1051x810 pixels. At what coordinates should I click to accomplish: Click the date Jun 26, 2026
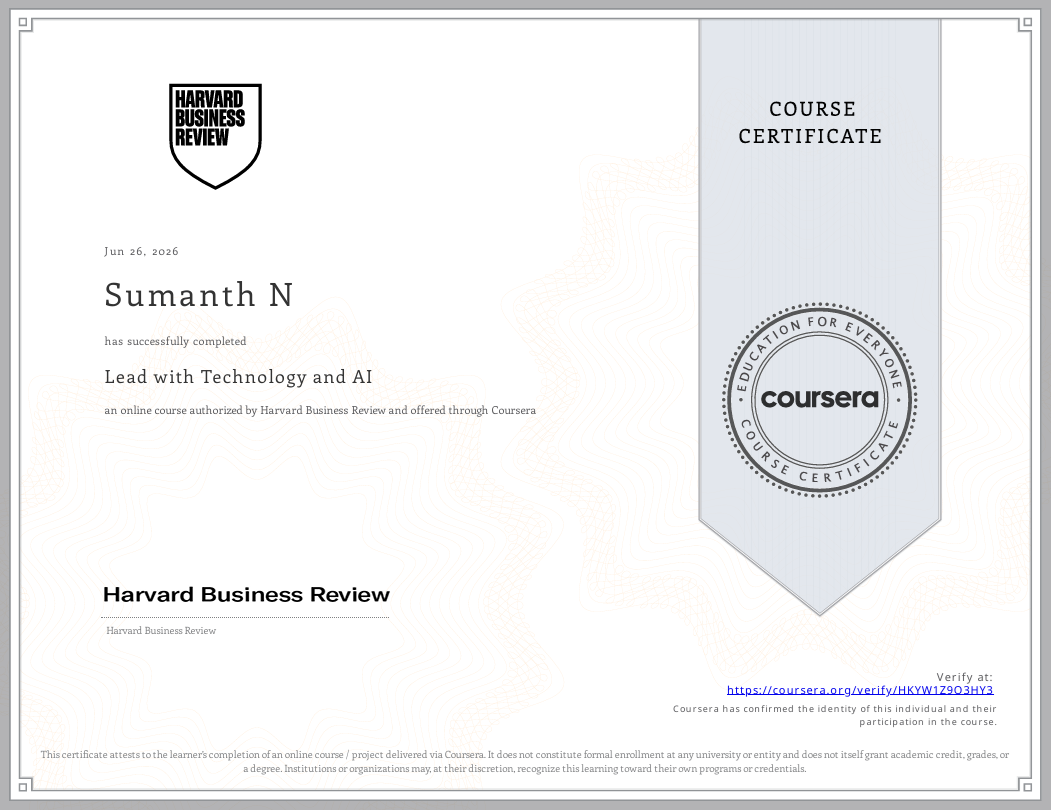[x=141, y=251]
